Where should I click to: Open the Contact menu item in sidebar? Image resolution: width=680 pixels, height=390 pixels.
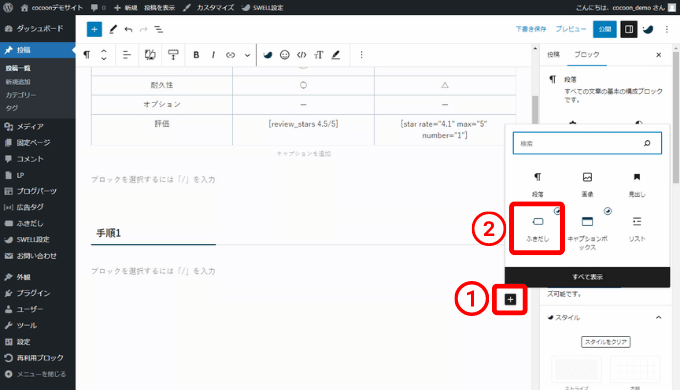[38, 256]
